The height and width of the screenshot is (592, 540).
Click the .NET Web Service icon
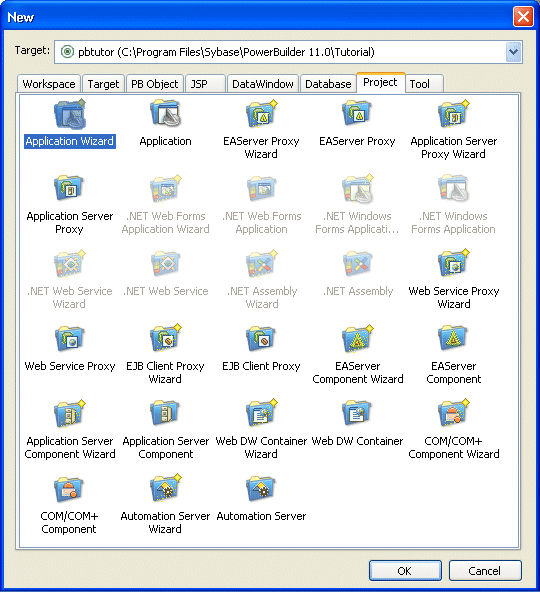tap(165, 263)
